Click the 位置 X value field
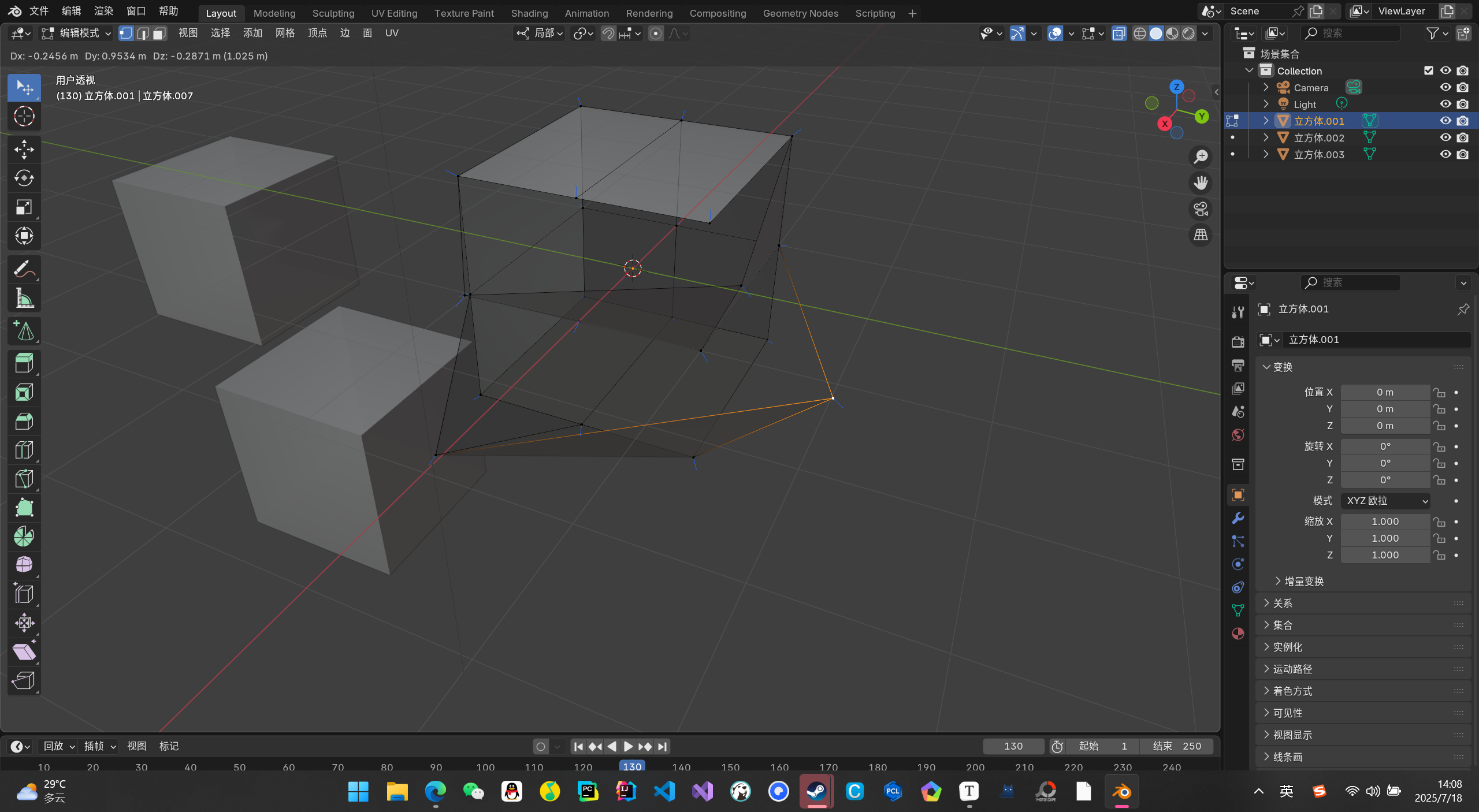Image resolution: width=1479 pixels, height=812 pixels. (1384, 392)
